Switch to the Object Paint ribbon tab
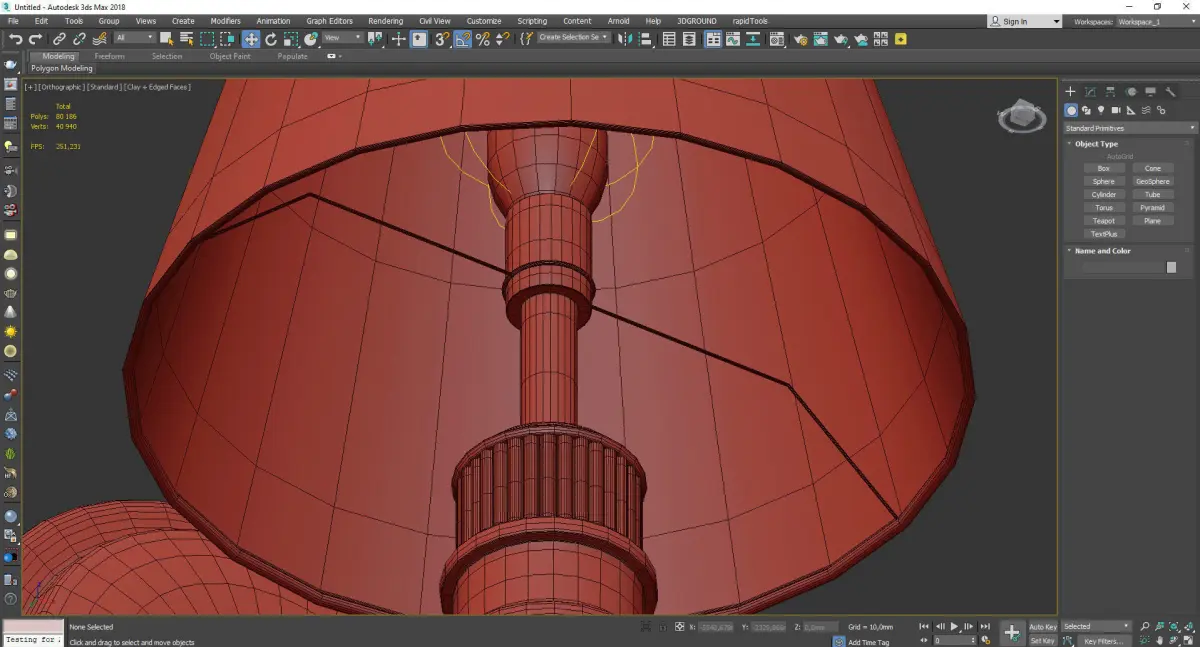The width and height of the screenshot is (1200, 647). [230, 56]
